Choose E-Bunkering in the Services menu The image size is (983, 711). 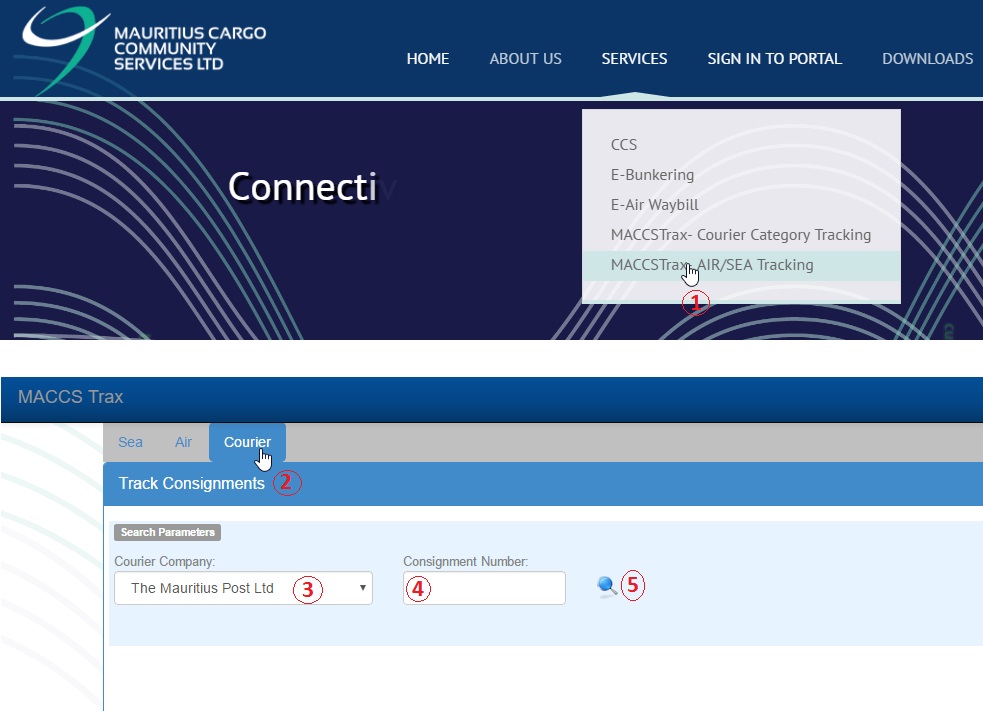[652, 174]
